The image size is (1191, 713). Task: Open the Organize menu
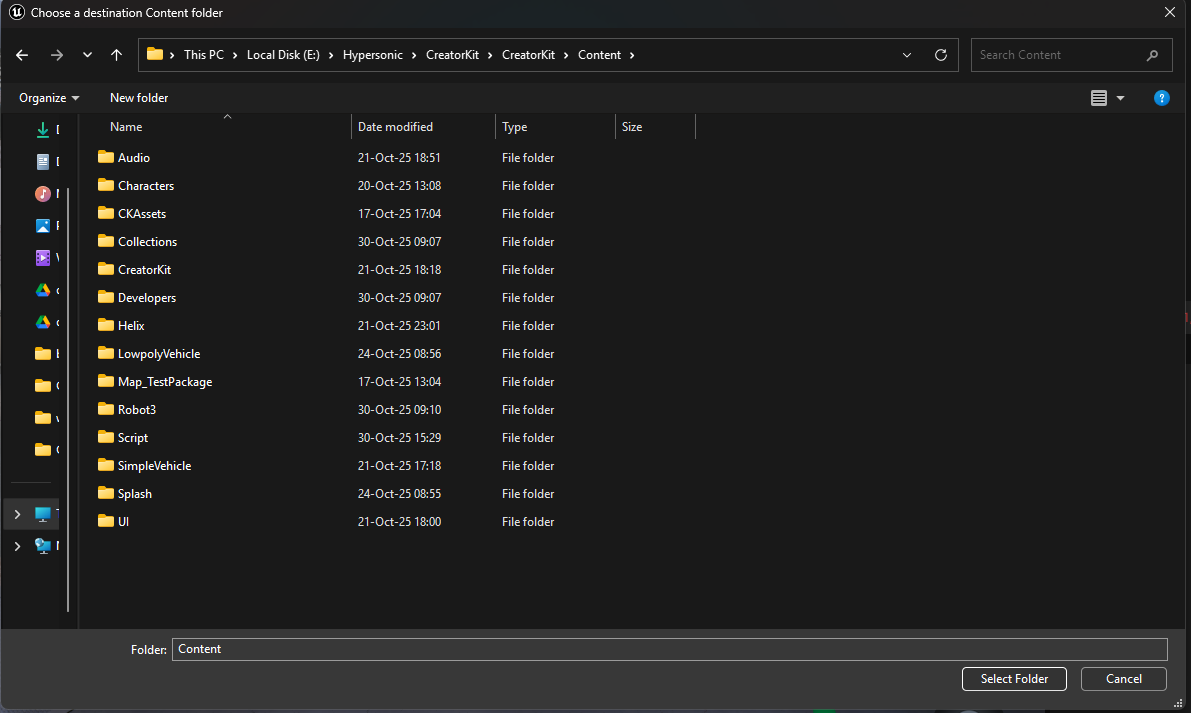pos(49,98)
